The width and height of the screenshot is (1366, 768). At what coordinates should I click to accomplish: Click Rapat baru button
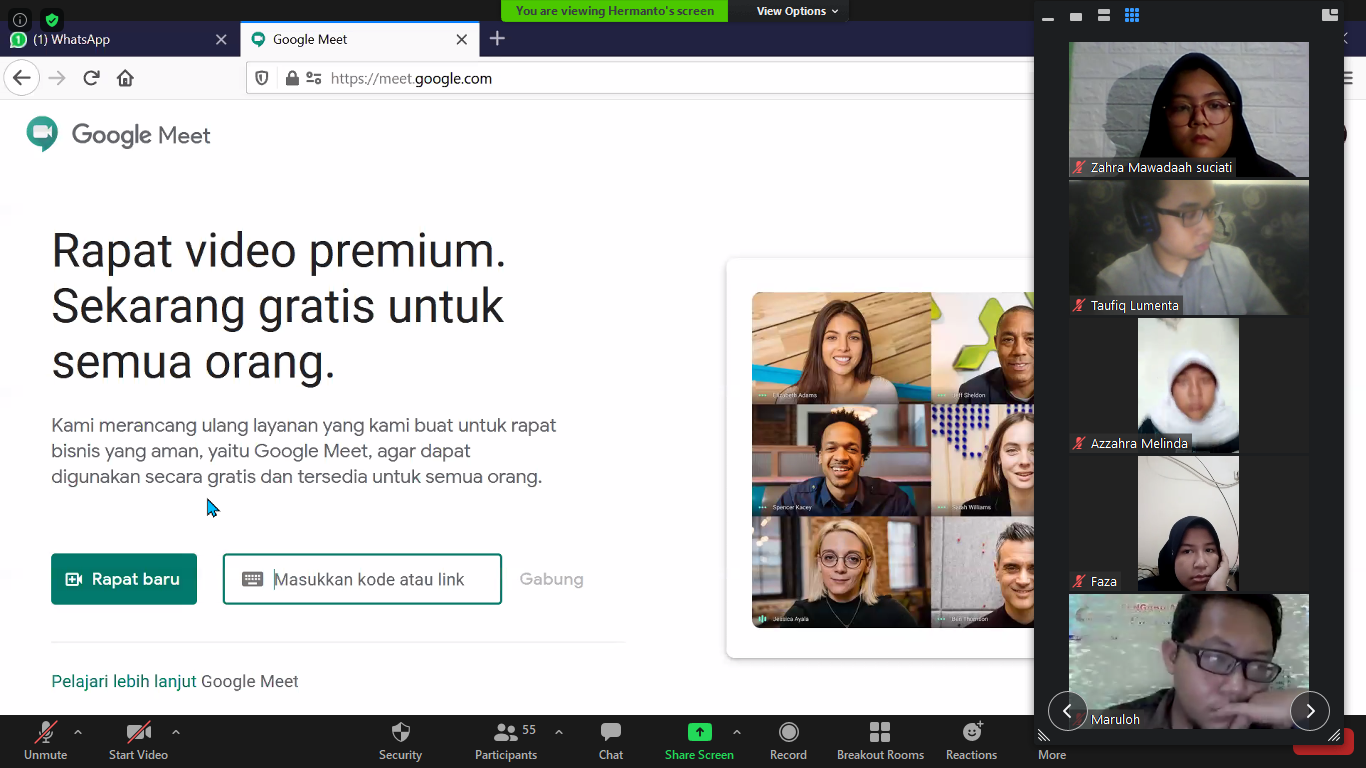pos(124,579)
